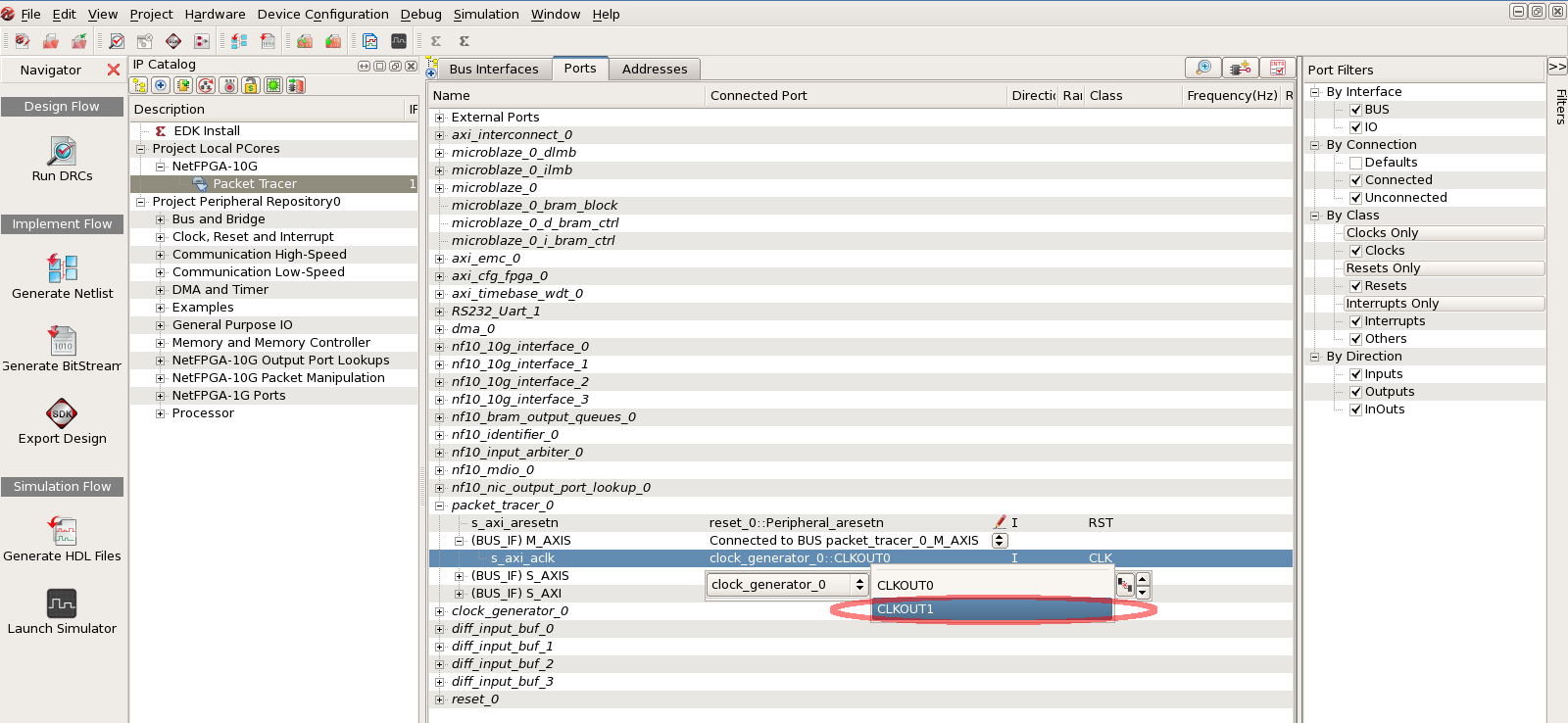1568x723 pixels.
Task: Open the clock_generator_0 instance dropdown
Action: [x=859, y=585]
